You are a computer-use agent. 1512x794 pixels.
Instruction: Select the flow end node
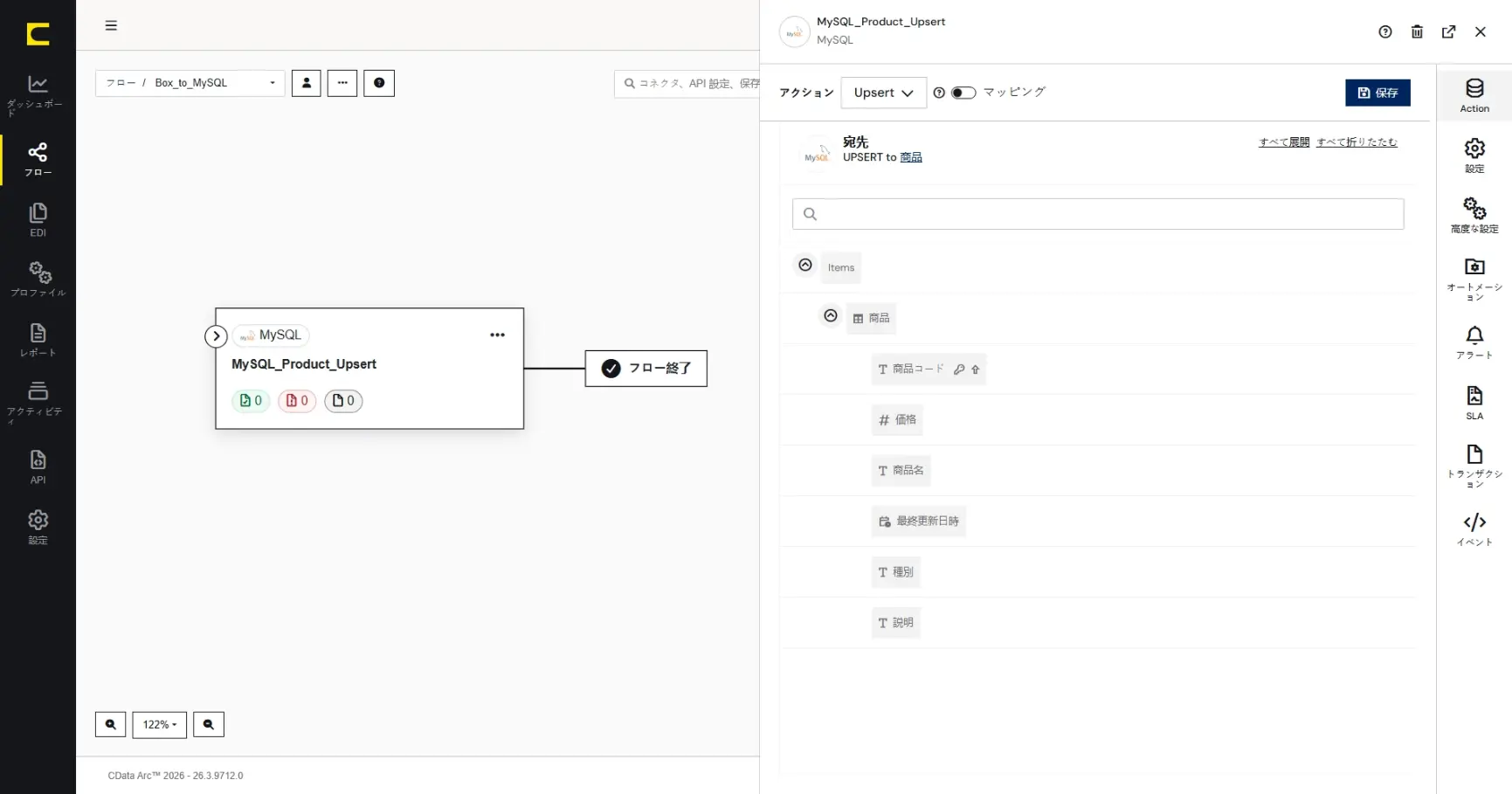[646, 369]
